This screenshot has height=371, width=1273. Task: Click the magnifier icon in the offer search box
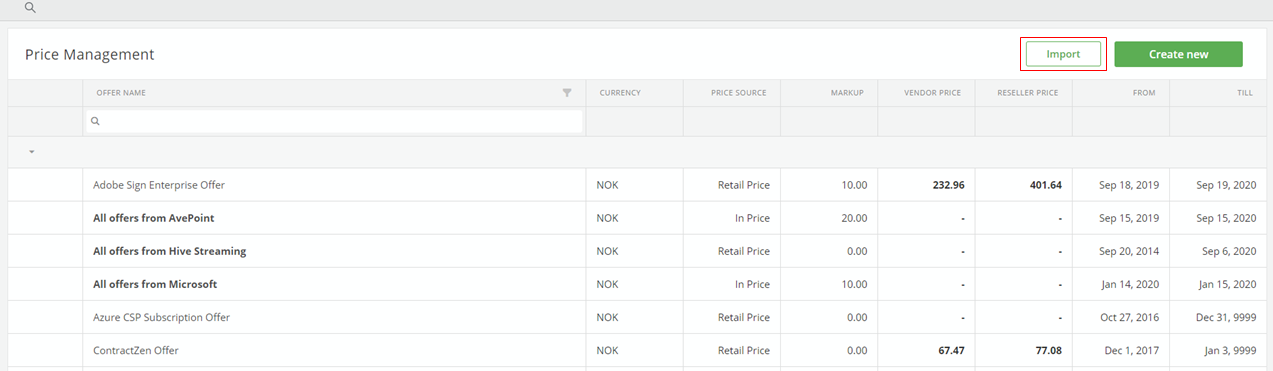tap(96, 121)
